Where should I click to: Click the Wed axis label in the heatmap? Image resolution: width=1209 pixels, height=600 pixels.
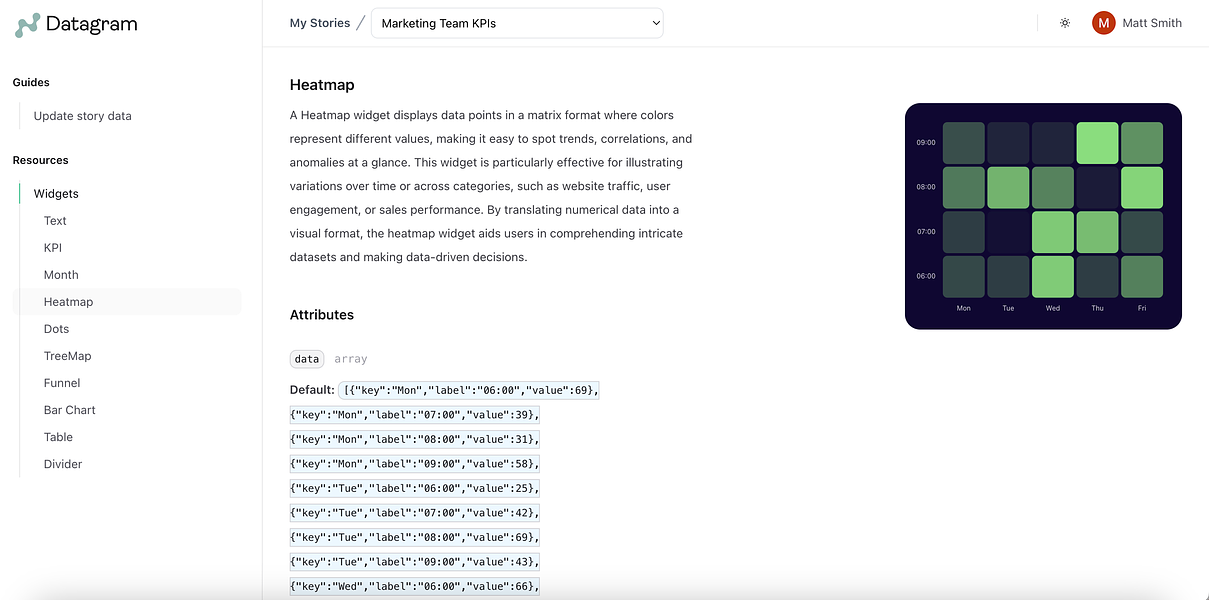(1053, 308)
